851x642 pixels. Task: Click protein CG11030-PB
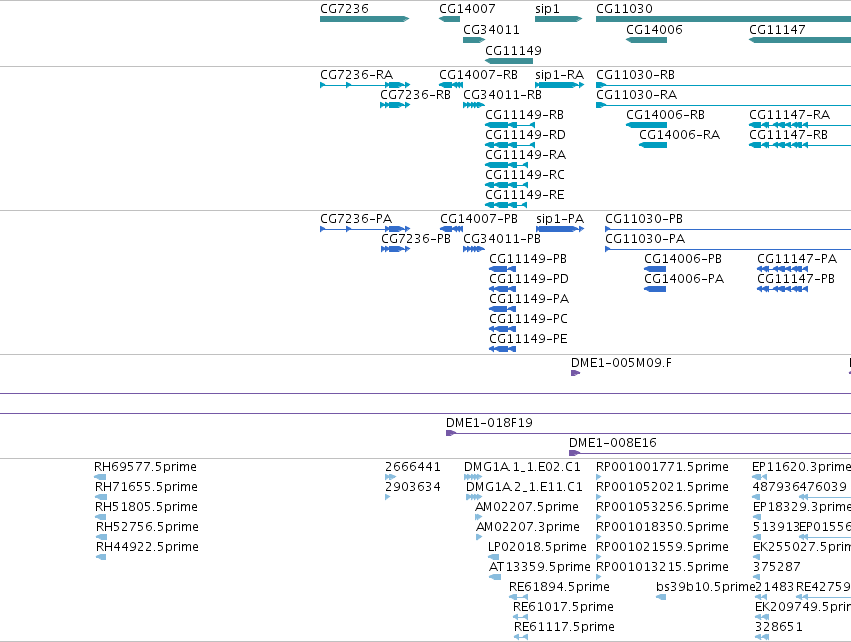728,229
